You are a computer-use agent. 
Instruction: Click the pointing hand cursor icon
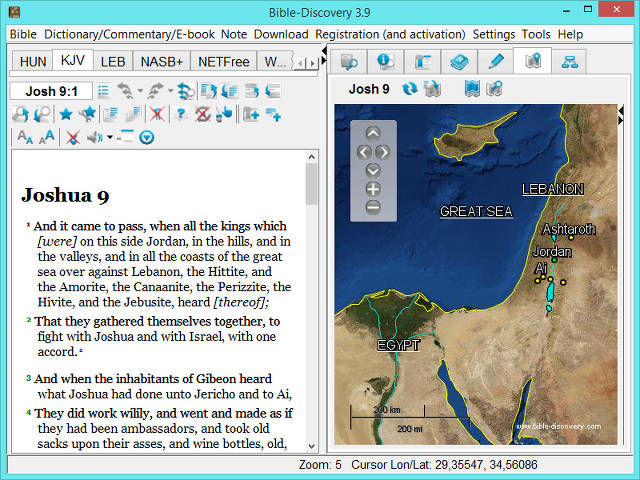click(224, 114)
